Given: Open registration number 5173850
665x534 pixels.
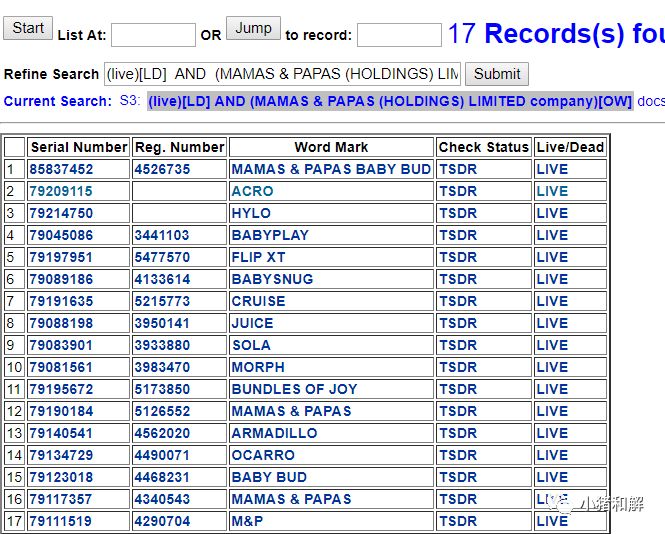Looking at the screenshot, I should click(162, 389).
